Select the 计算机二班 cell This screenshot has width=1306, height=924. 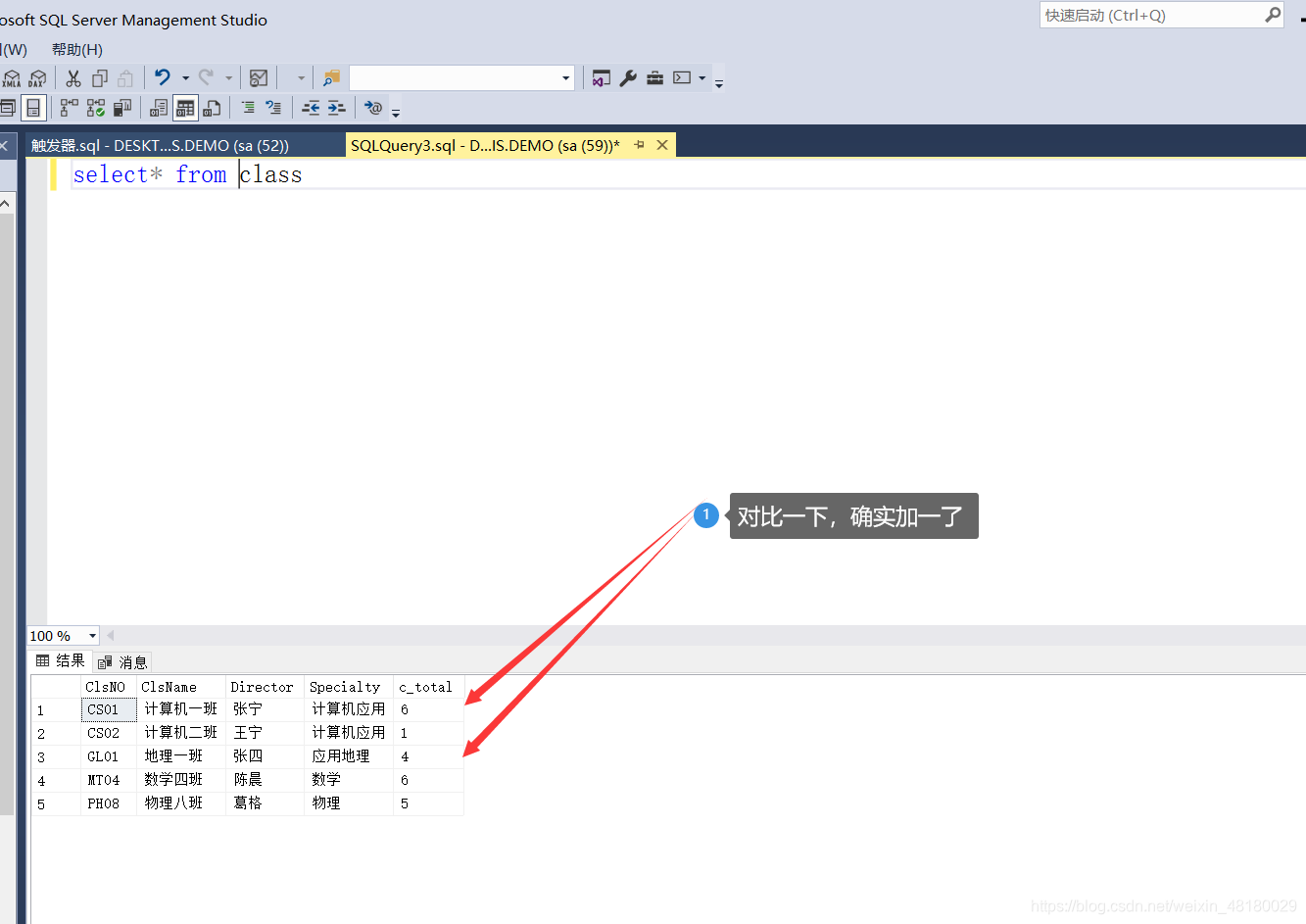181,733
